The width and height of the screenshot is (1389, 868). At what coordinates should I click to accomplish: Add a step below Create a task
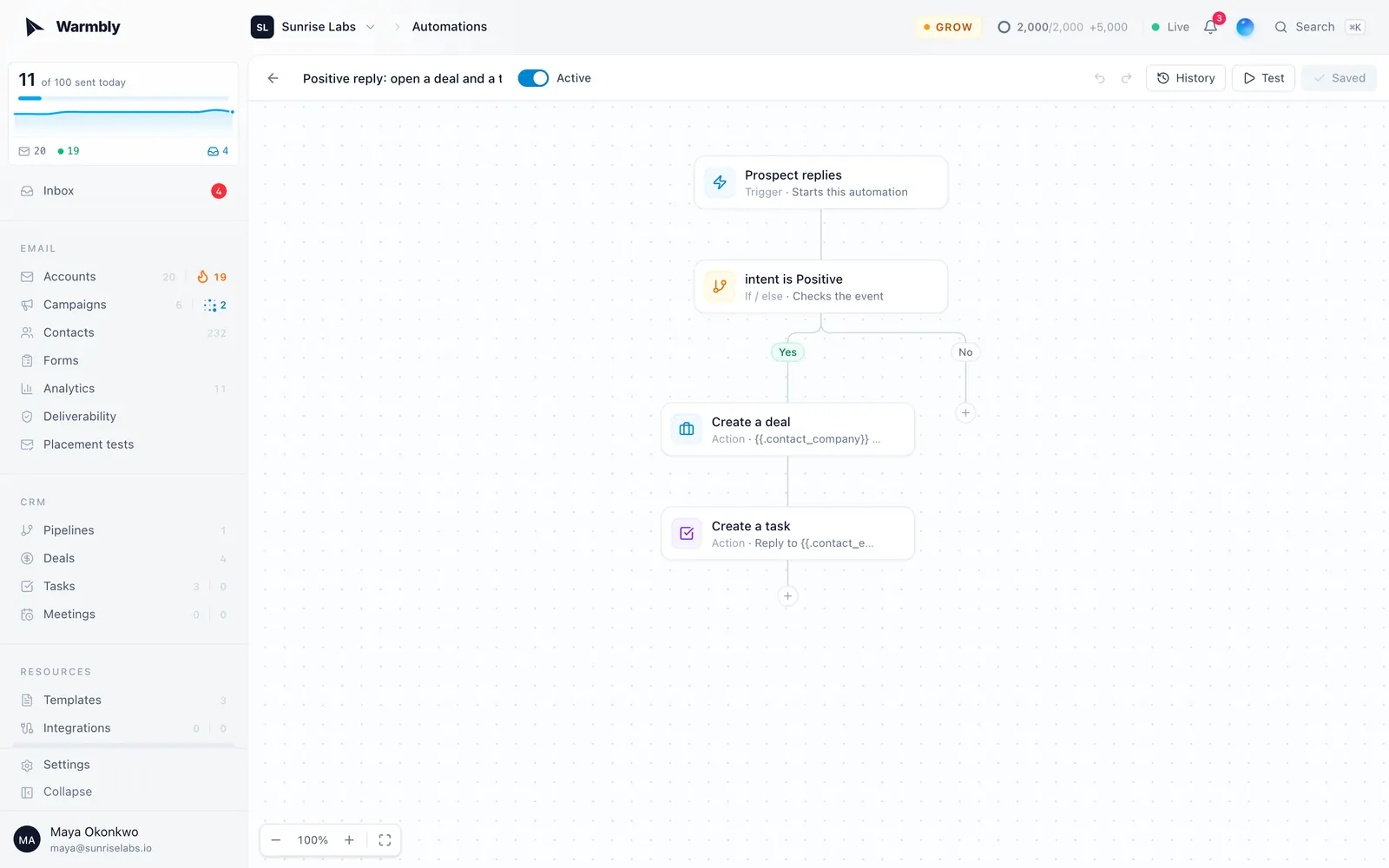(x=787, y=596)
